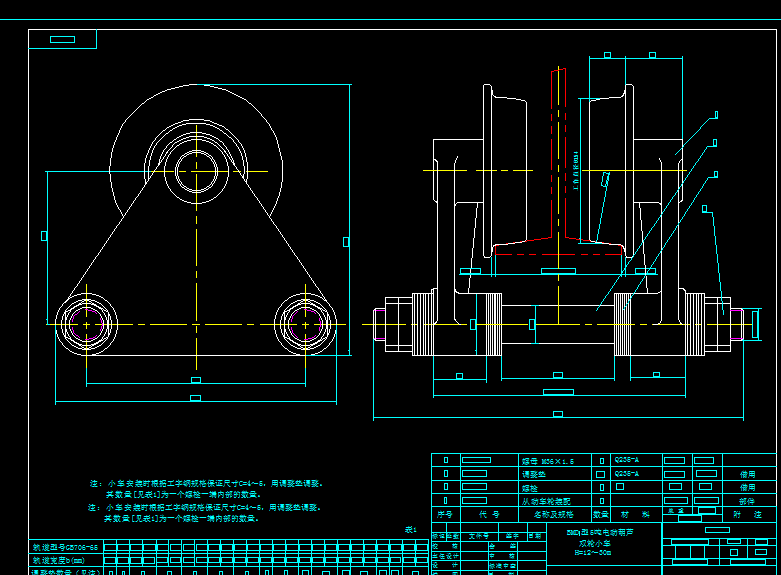The height and width of the screenshot is (575, 781).
Task: Click the '表1' table caption
Action: click(x=410, y=530)
